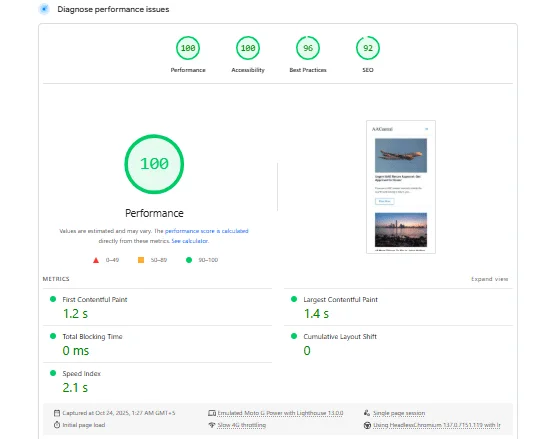Open the 'performance score is calculated' link
Screen dimensions: 542x439
(206, 231)
